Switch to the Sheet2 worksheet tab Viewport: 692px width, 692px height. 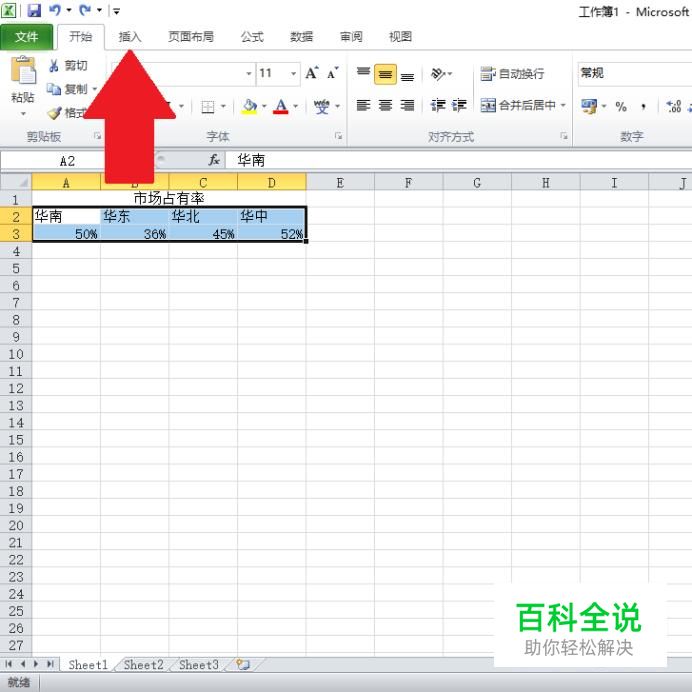click(x=143, y=665)
